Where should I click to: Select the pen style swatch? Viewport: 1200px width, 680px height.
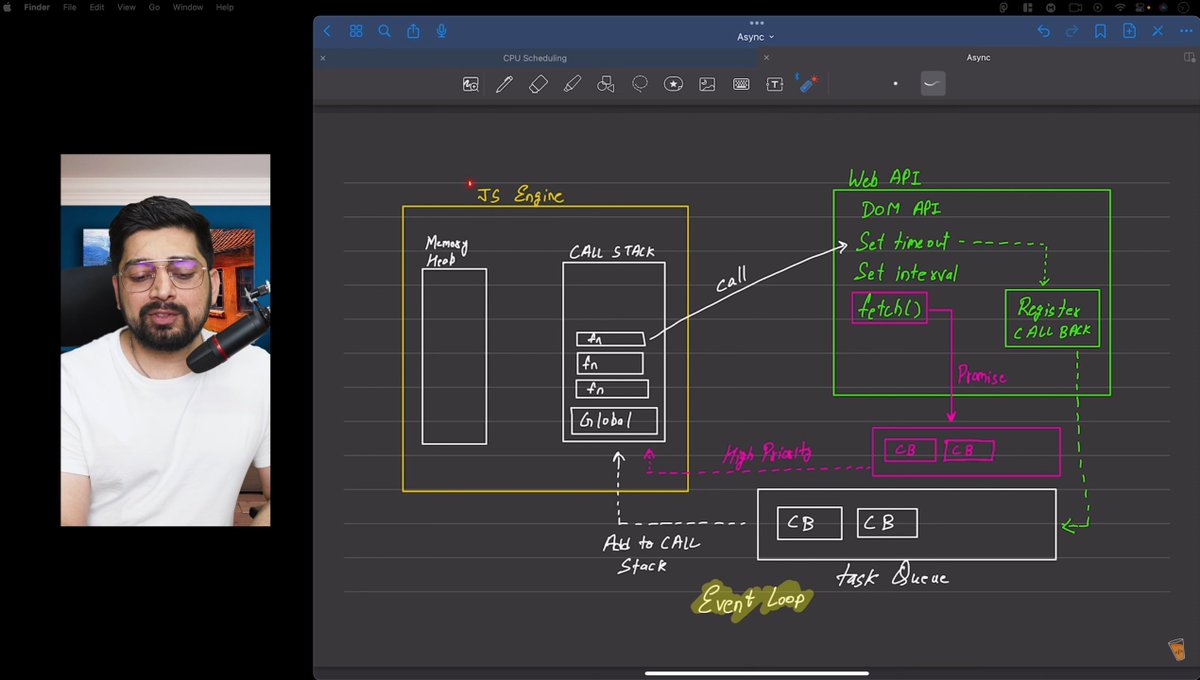tap(932, 84)
